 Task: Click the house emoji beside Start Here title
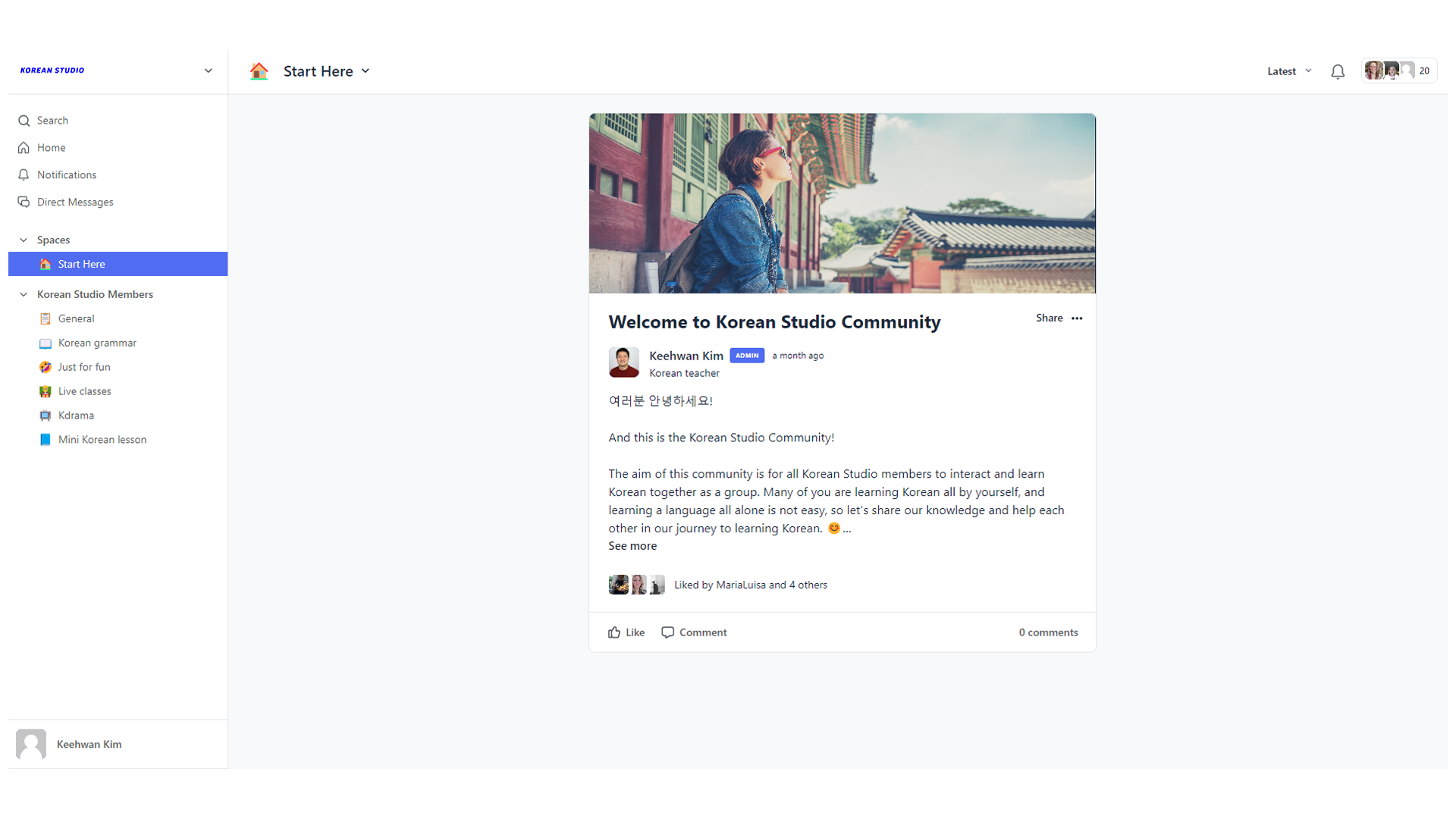(259, 71)
